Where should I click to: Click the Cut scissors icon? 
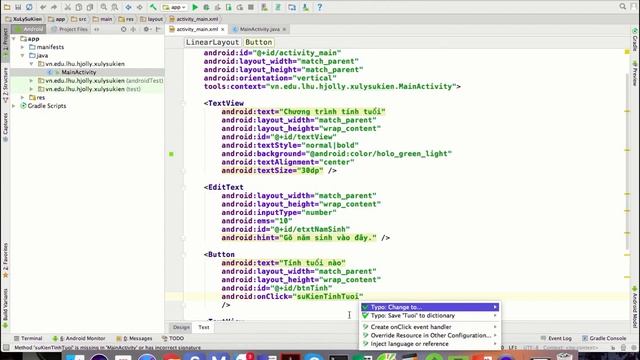[x=68, y=7]
